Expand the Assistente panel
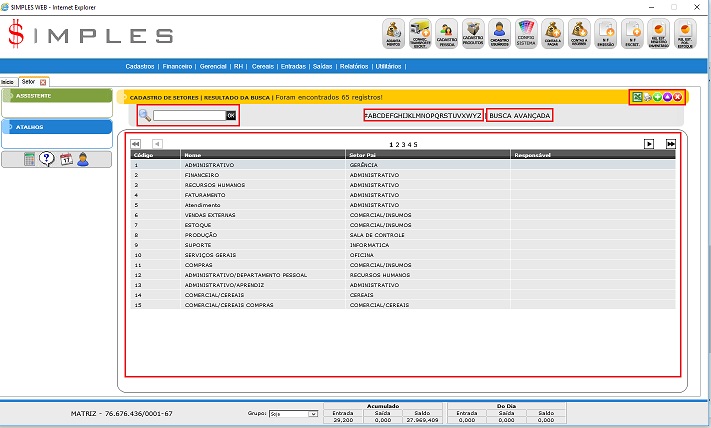The width and height of the screenshot is (711, 428). (x=57, y=96)
